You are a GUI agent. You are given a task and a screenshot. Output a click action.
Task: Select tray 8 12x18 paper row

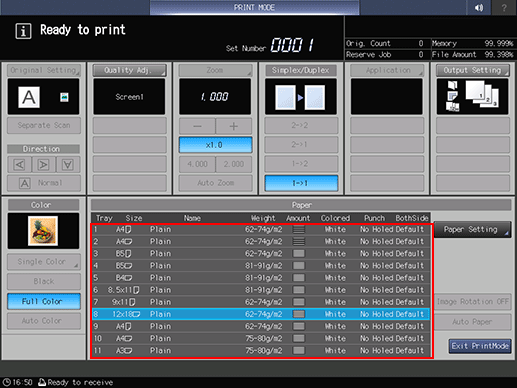click(261, 314)
